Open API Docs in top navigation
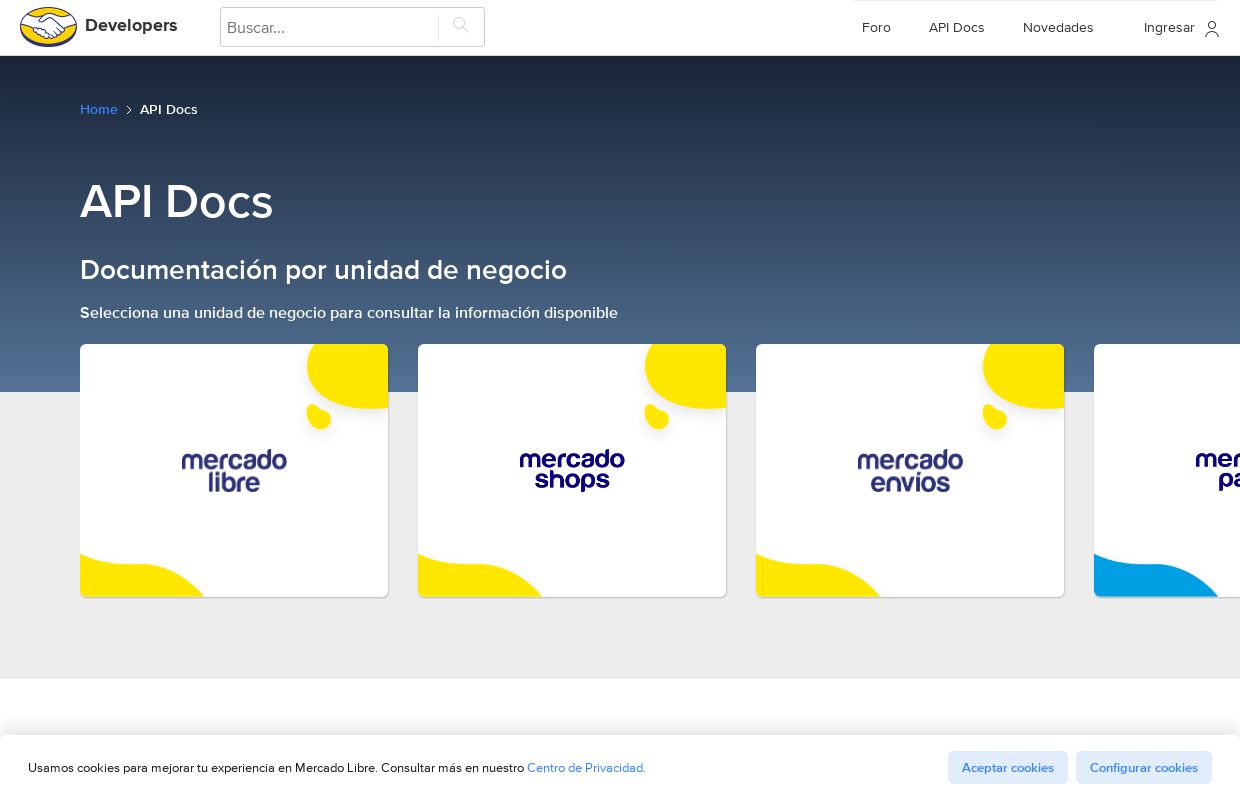1240x800 pixels. coord(956,28)
